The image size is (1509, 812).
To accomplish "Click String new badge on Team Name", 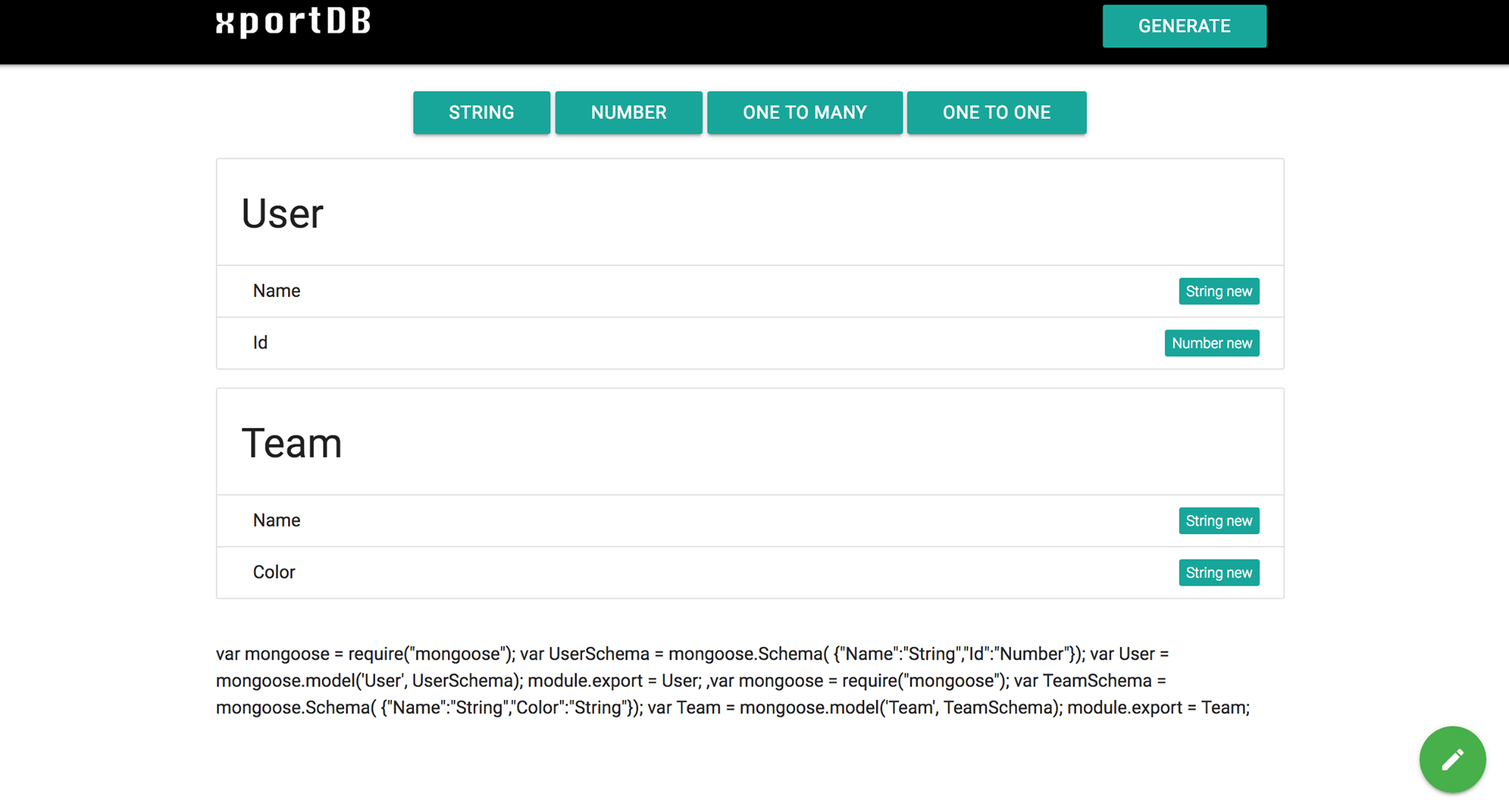I will click(1218, 521).
